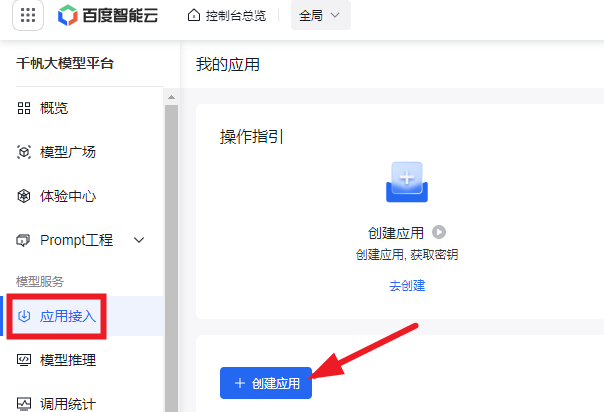Viewport: 604px width, 412px height.
Task: Go to 概览 in sidebar
Action: [x=54, y=108]
